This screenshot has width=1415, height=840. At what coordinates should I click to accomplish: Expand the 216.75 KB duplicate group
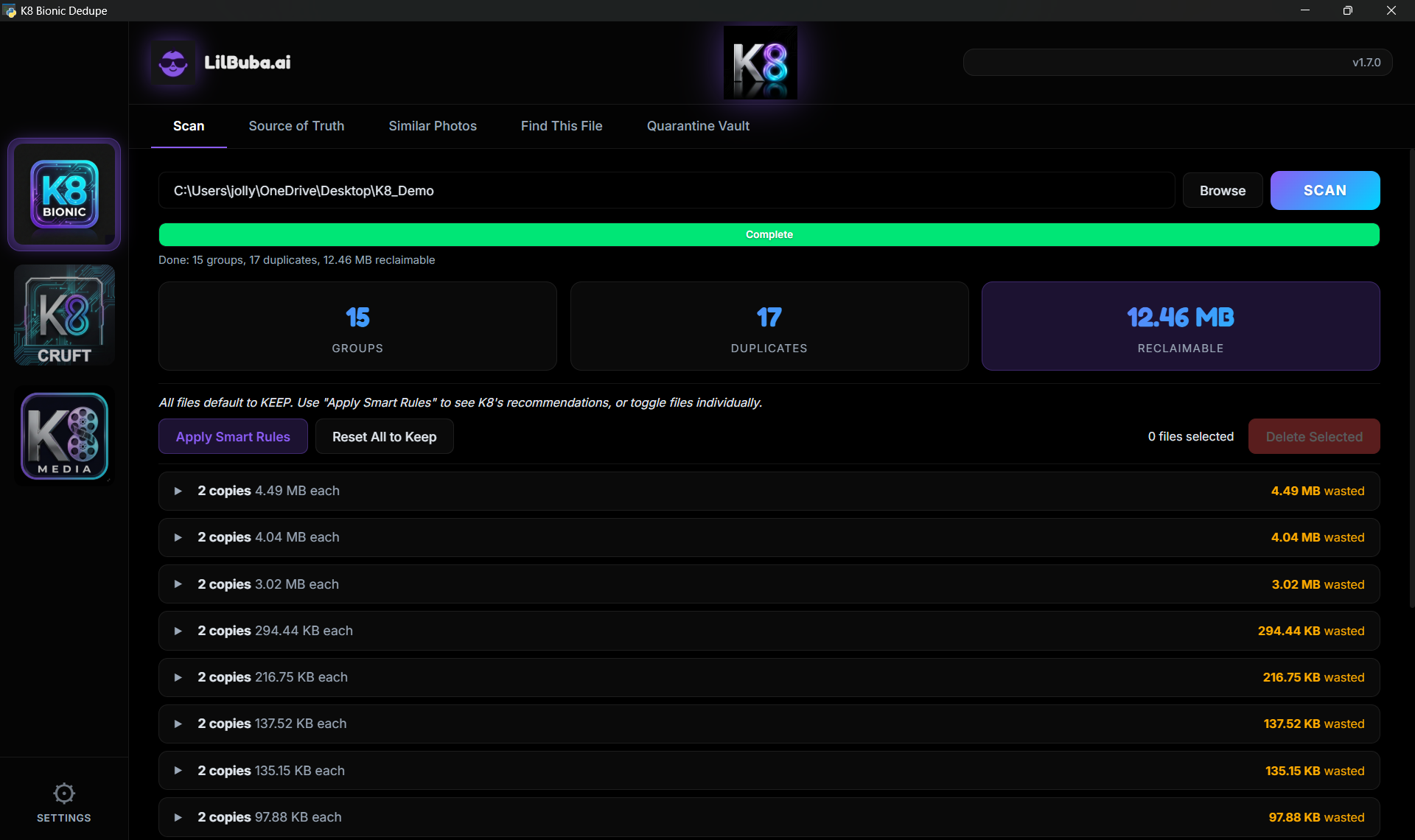[178, 677]
